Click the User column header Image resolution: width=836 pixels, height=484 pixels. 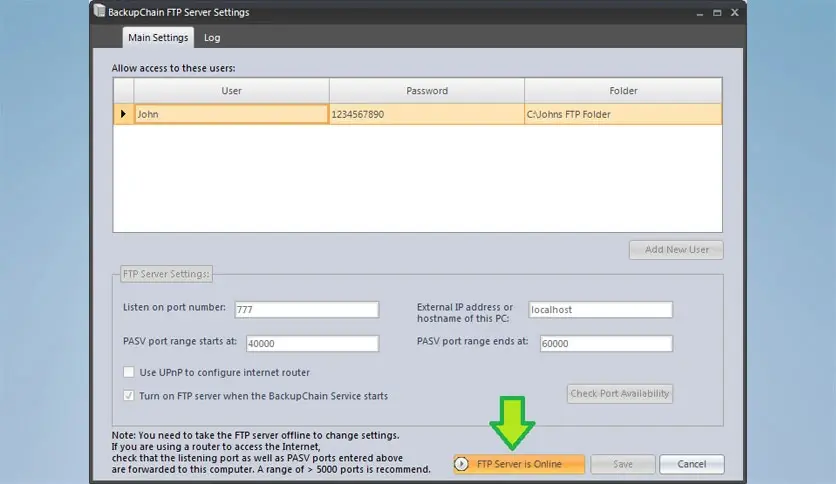(x=231, y=91)
